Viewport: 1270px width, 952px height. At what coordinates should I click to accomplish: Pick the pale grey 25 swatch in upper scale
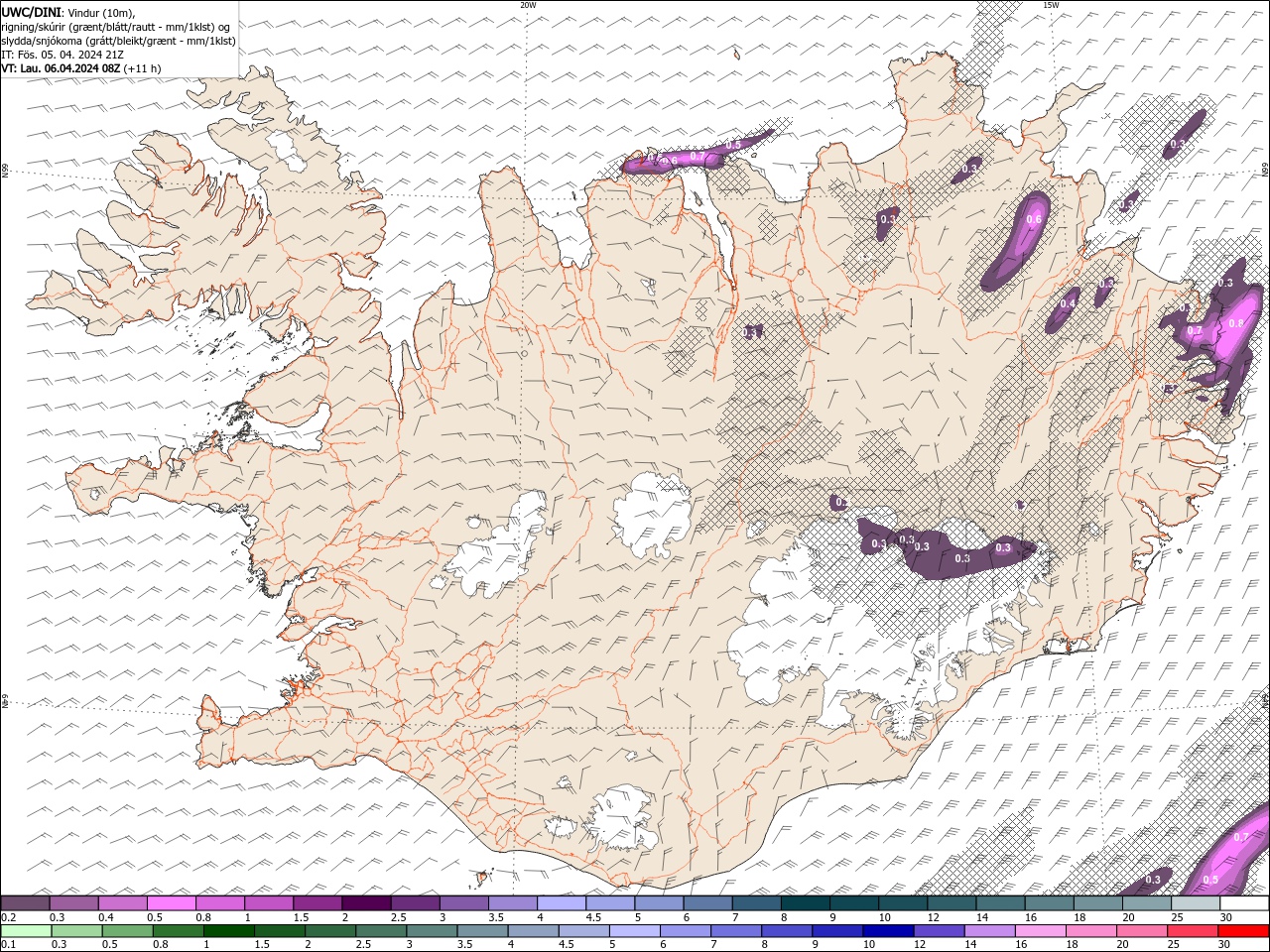[x=1195, y=903]
